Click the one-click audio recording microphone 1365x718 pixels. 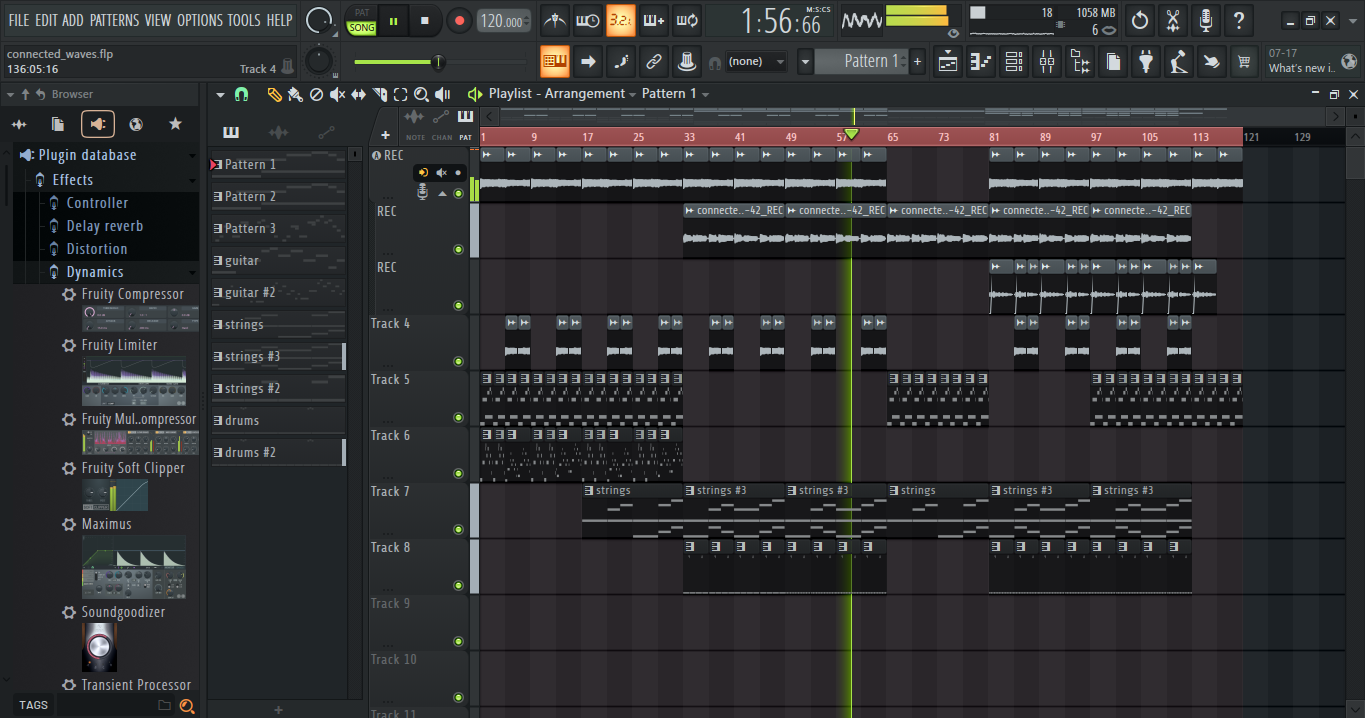click(x=1206, y=20)
